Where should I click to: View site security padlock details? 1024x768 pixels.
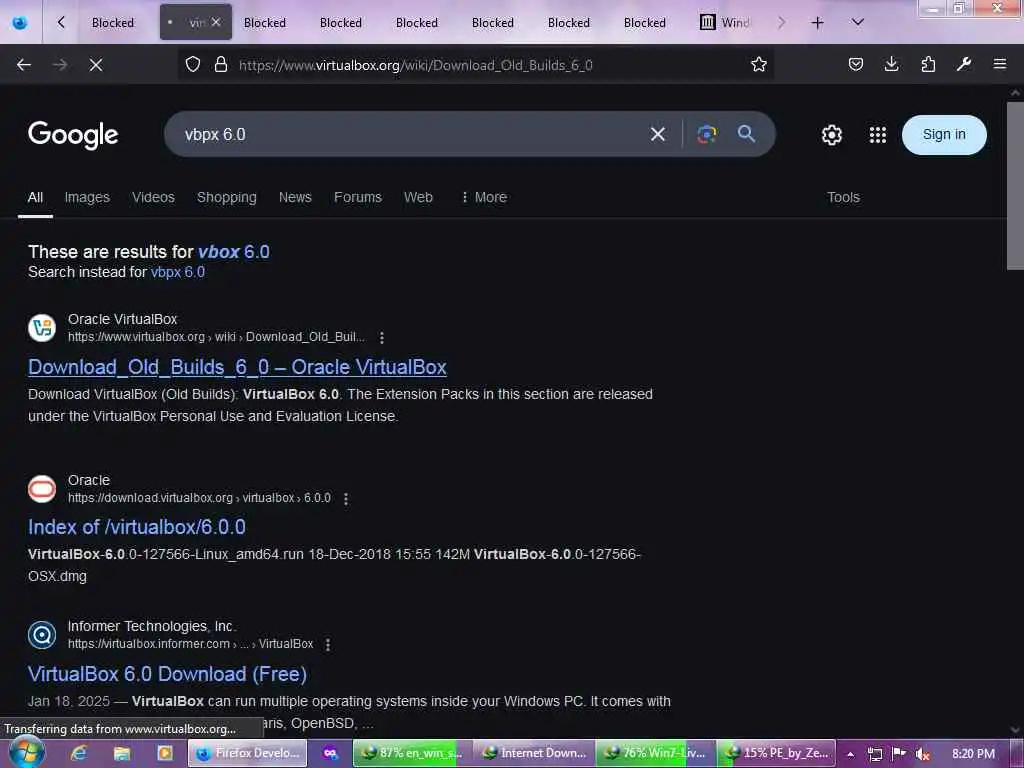point(221,64)
